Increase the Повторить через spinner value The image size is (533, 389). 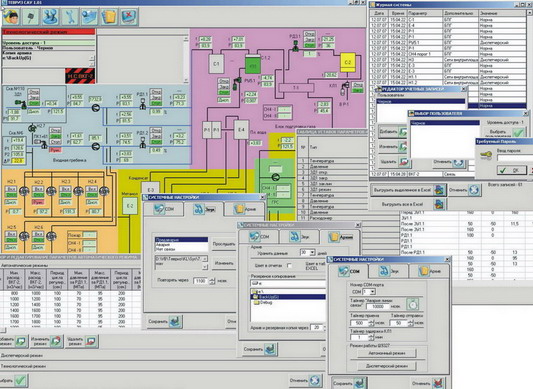212,279
